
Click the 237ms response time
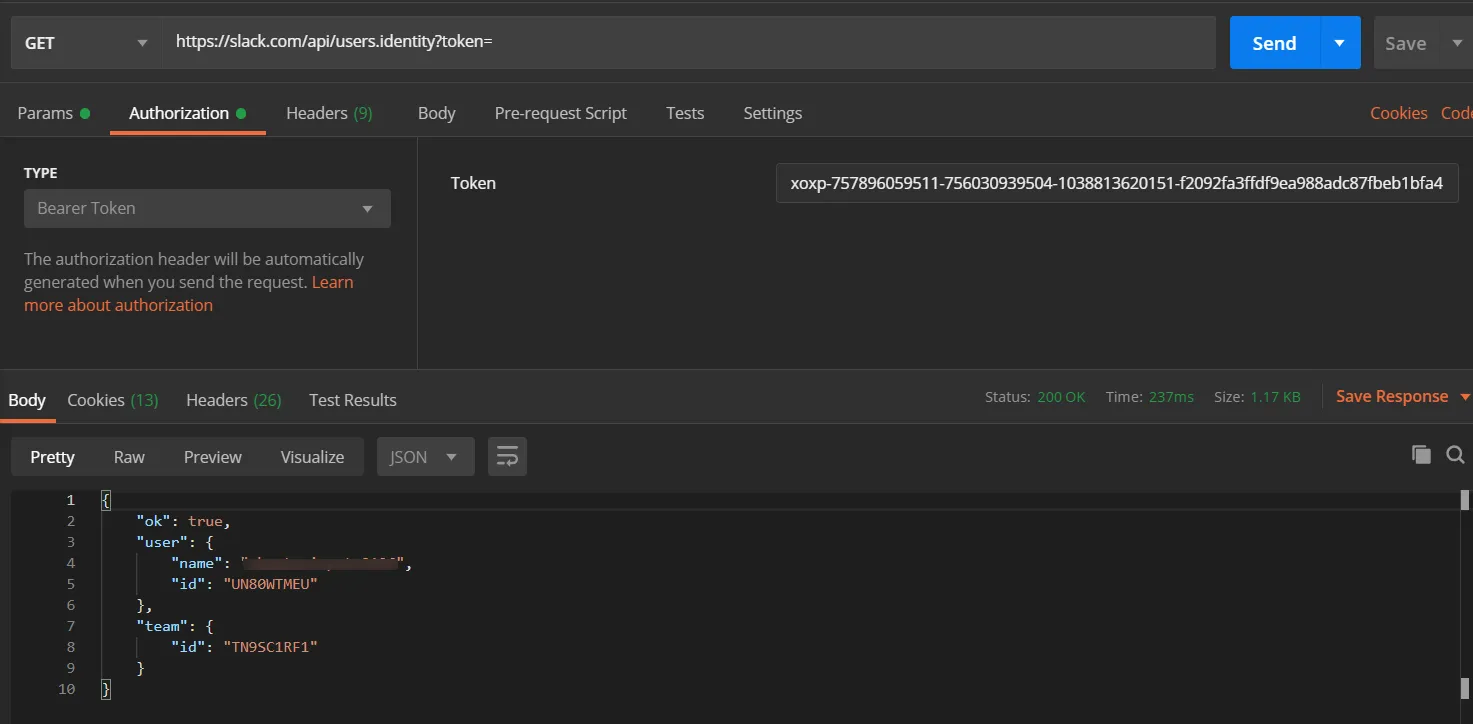1171,397
